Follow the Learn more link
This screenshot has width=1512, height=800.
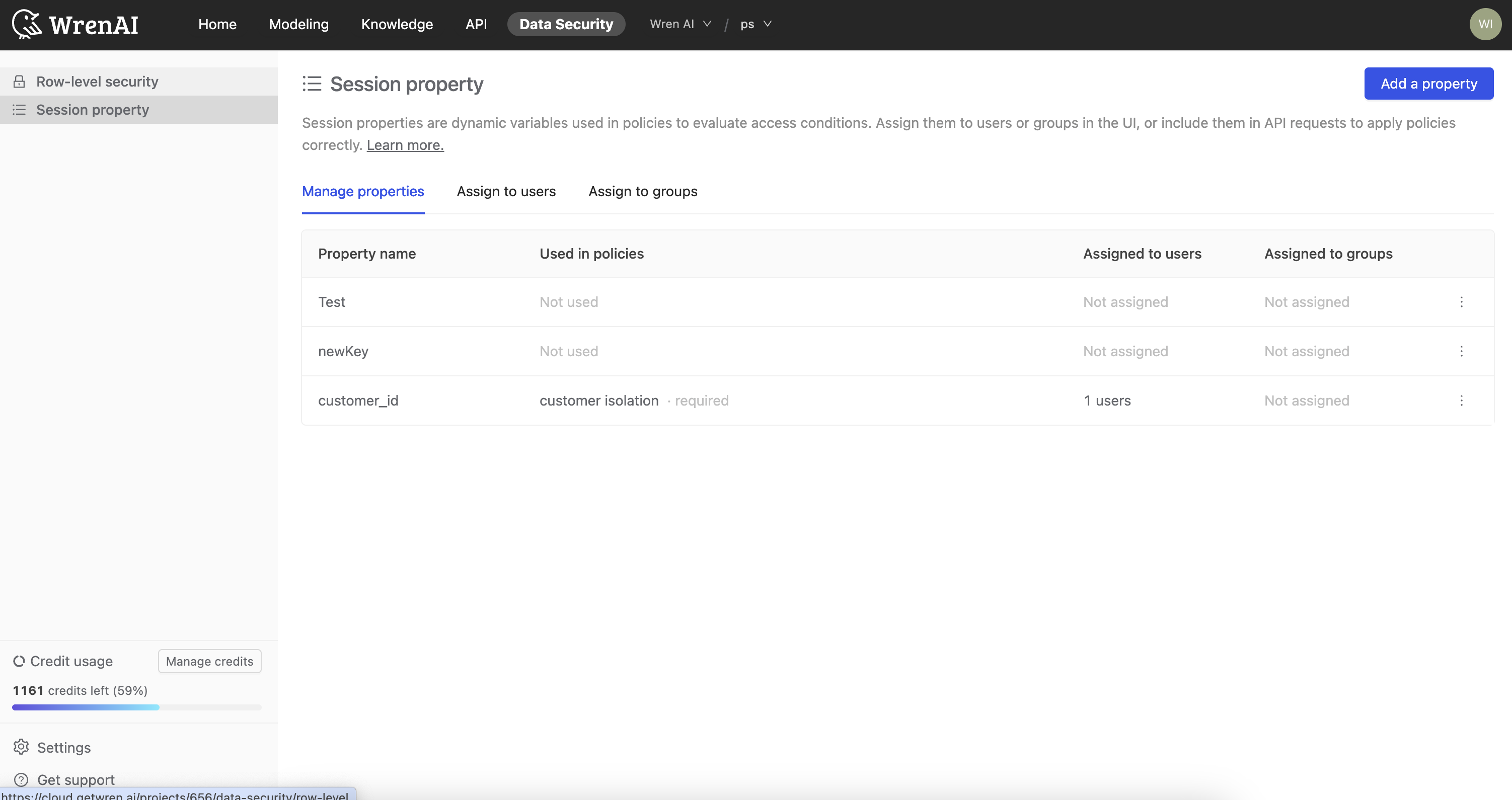click(x=405, y=145)
